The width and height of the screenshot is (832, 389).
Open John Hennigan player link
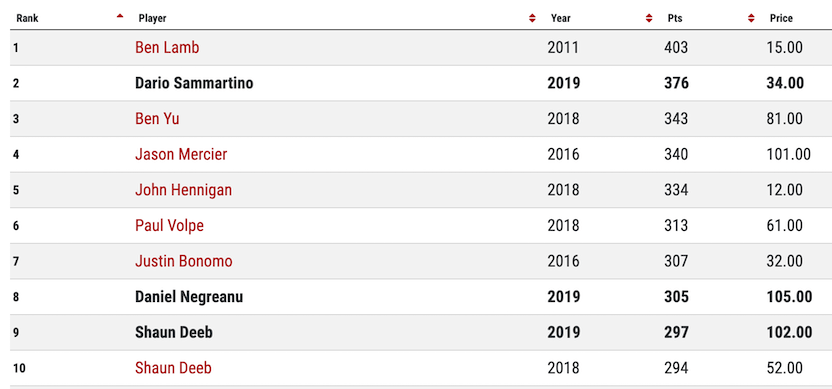point(184,189)
